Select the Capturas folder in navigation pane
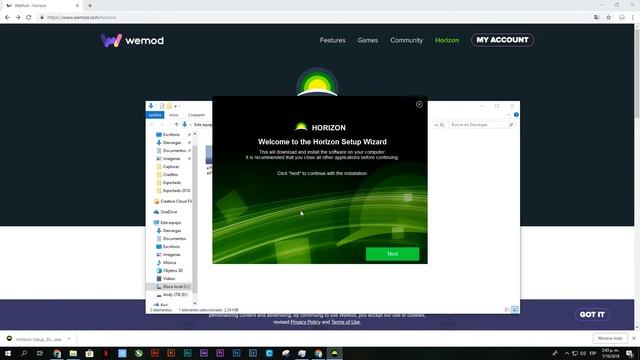640x360 pixels. pyautogui.click(x=171, y=167)
